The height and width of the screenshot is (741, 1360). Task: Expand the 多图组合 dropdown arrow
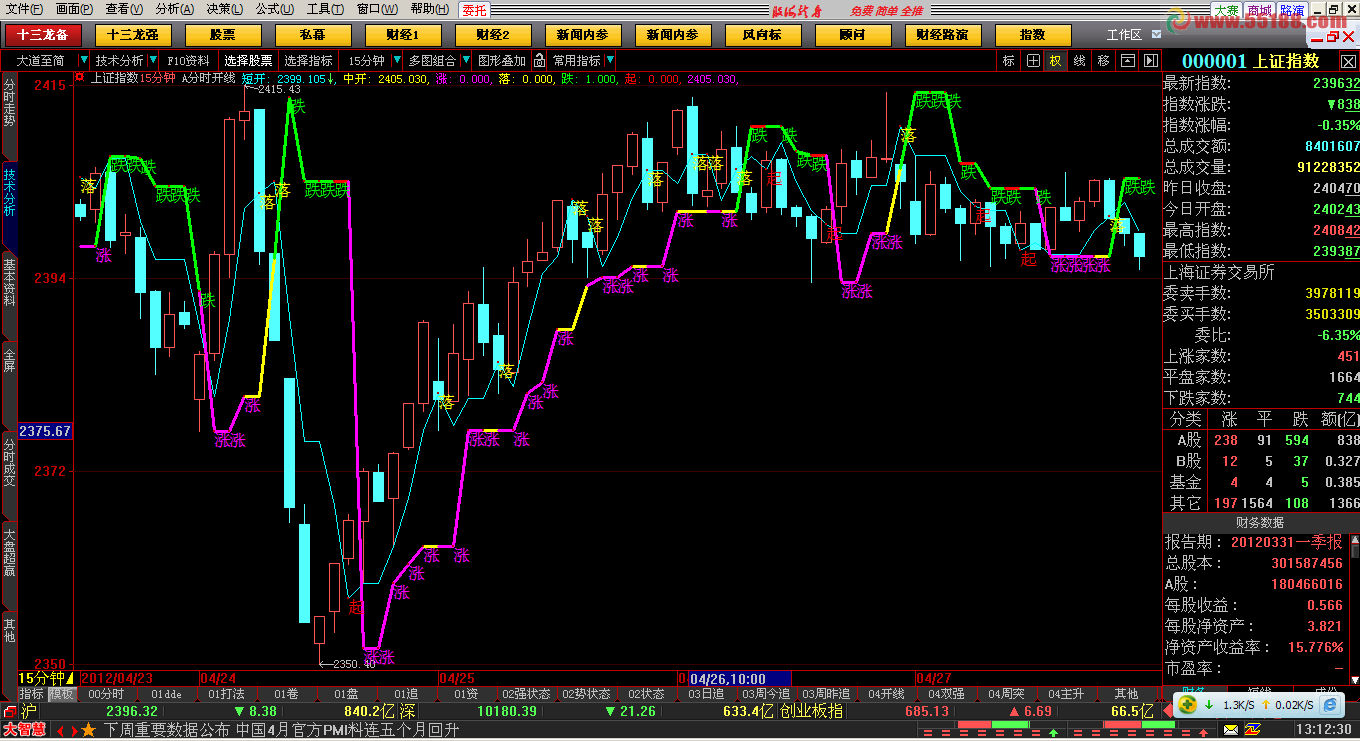pos(464,60)
